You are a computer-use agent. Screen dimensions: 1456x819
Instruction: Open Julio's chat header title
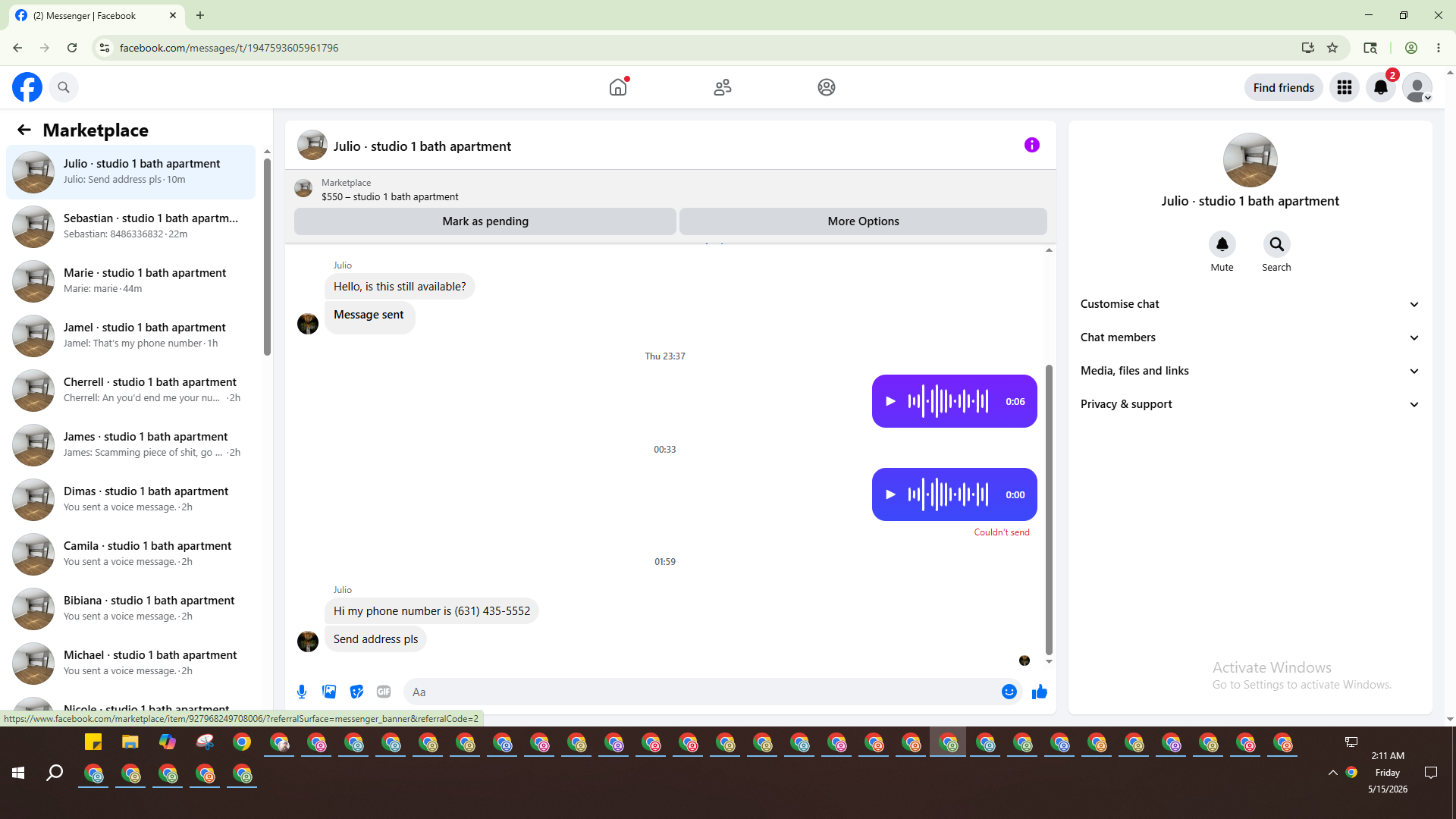click(x=422, y=146)
